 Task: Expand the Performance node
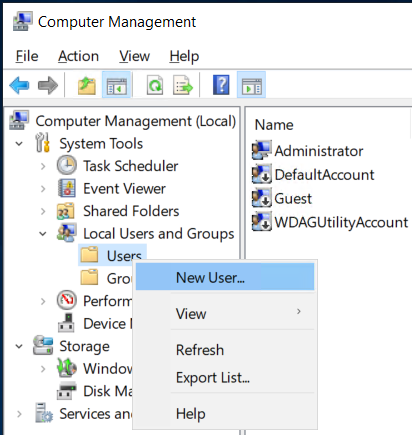click(43, 301)
